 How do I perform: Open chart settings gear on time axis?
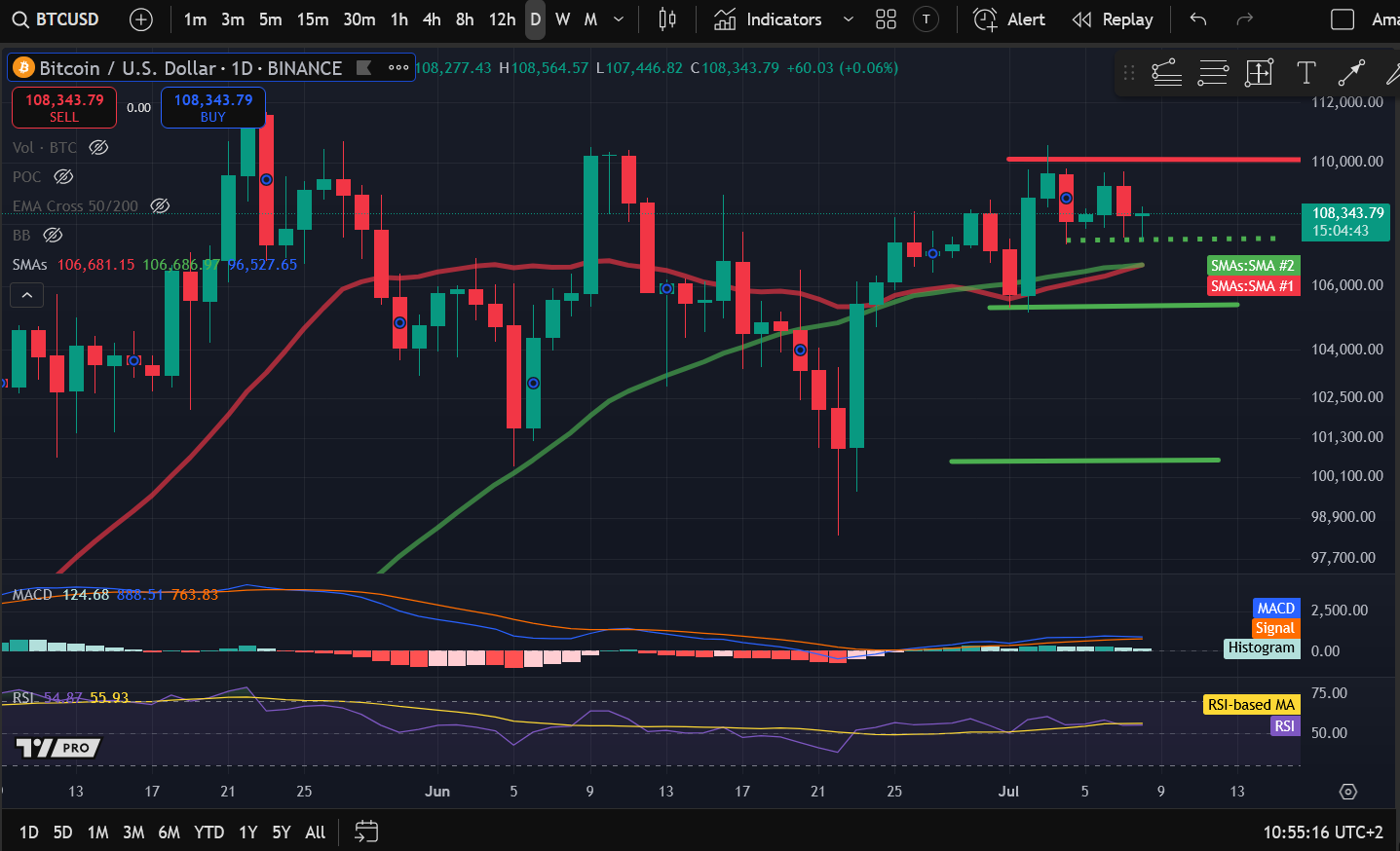[x=1348, y=792]
